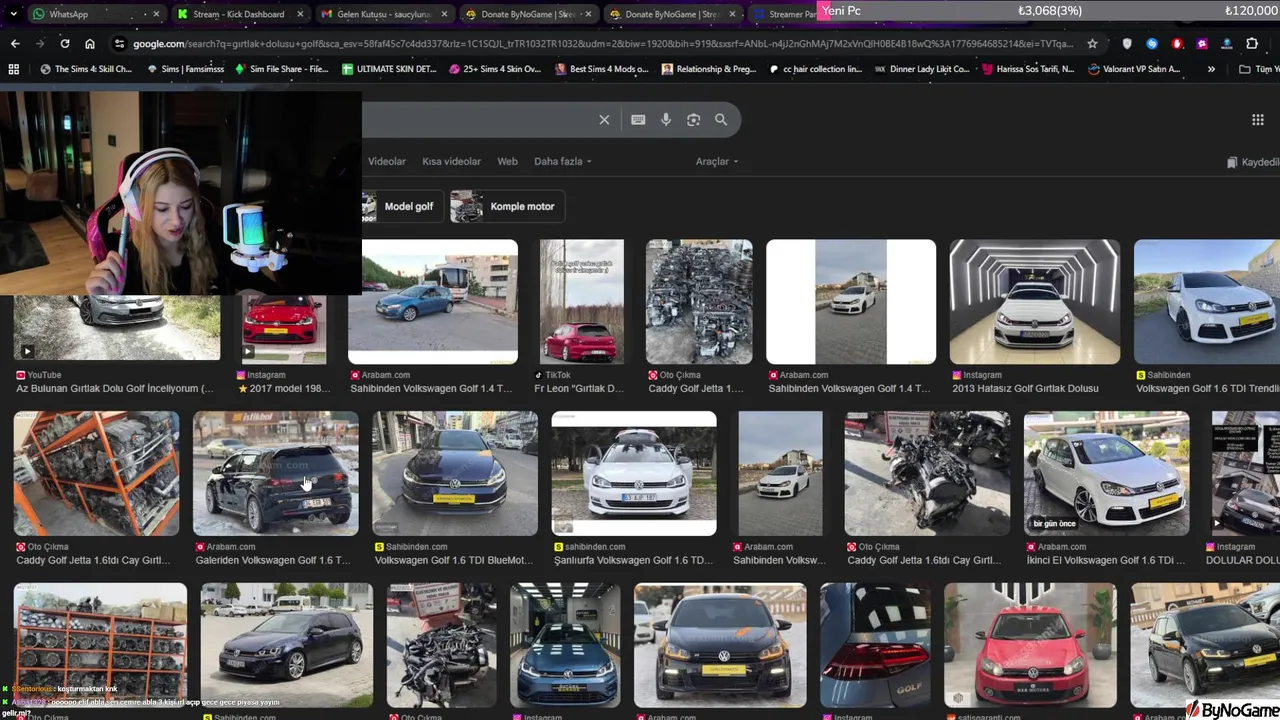Open the Relationship & Preg... bookmark

pyautogui.click(x=709, y=69)
